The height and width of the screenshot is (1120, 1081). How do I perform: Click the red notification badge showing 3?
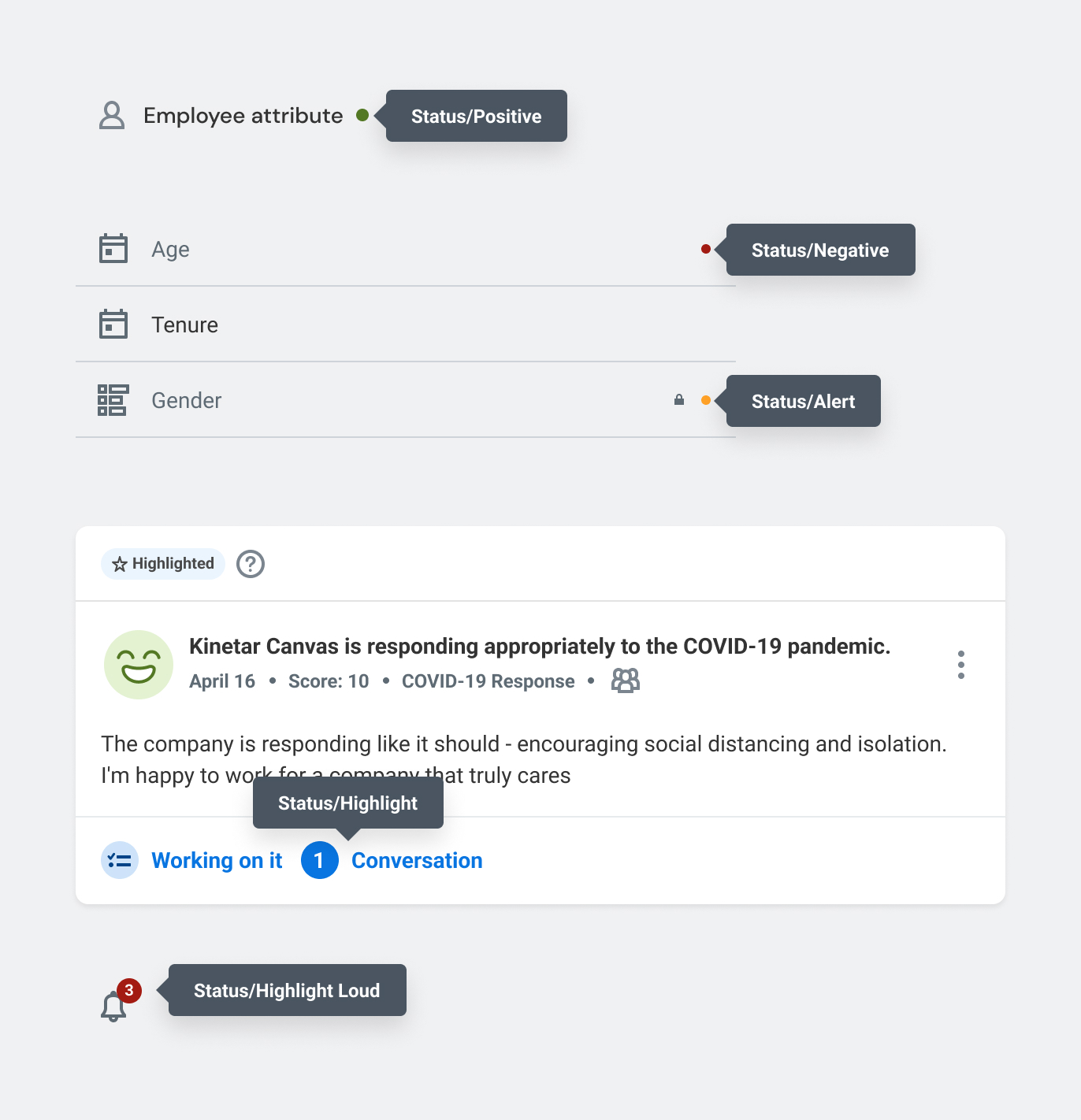[x=129, y=990]
